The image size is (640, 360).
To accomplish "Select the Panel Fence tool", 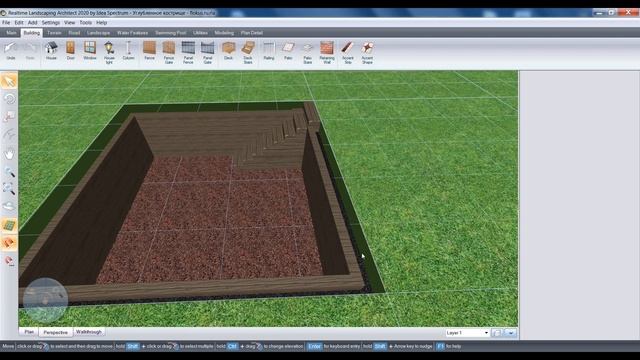I will tap(188, 53).
